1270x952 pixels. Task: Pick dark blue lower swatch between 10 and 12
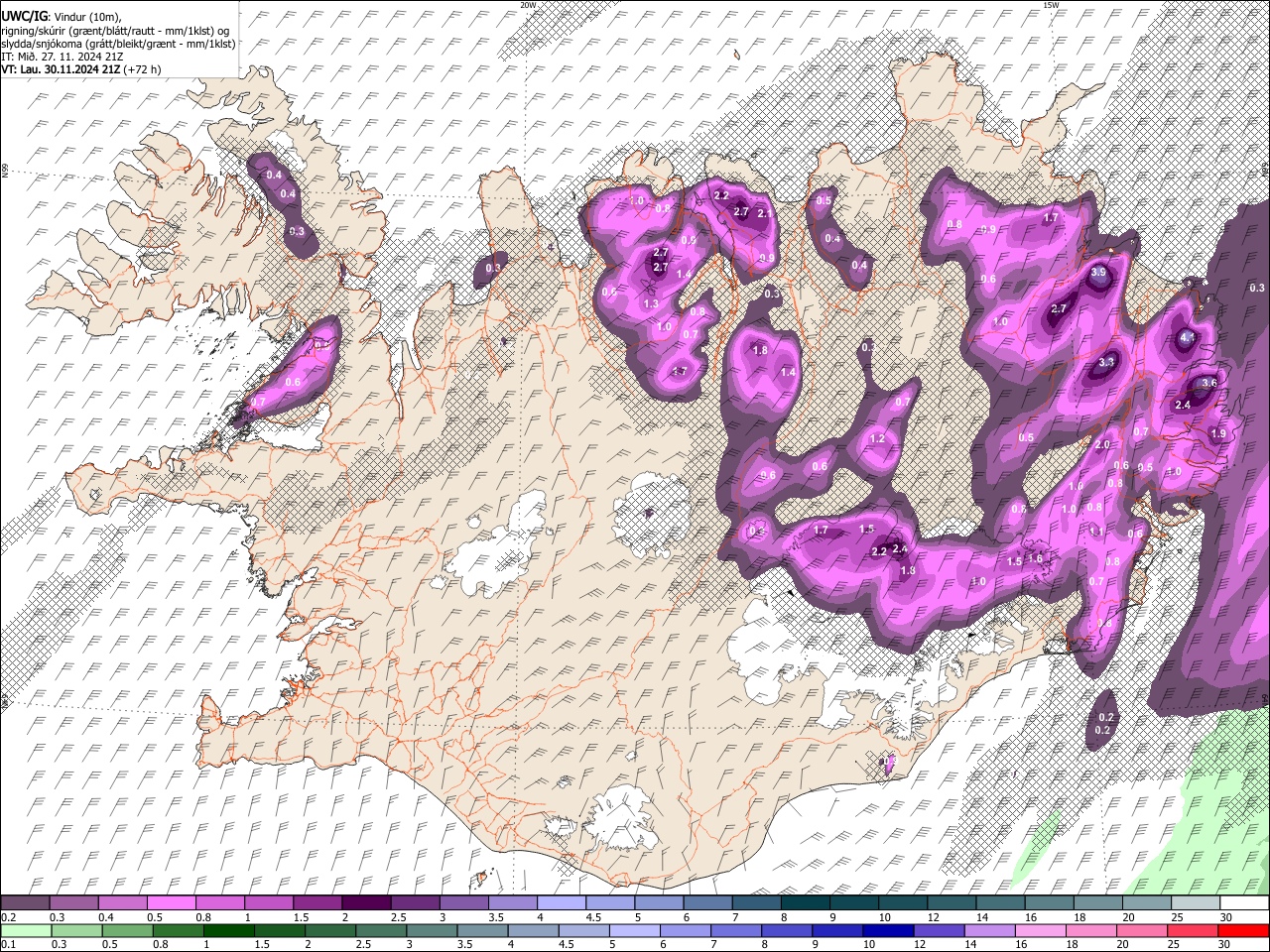pos(889,931)
